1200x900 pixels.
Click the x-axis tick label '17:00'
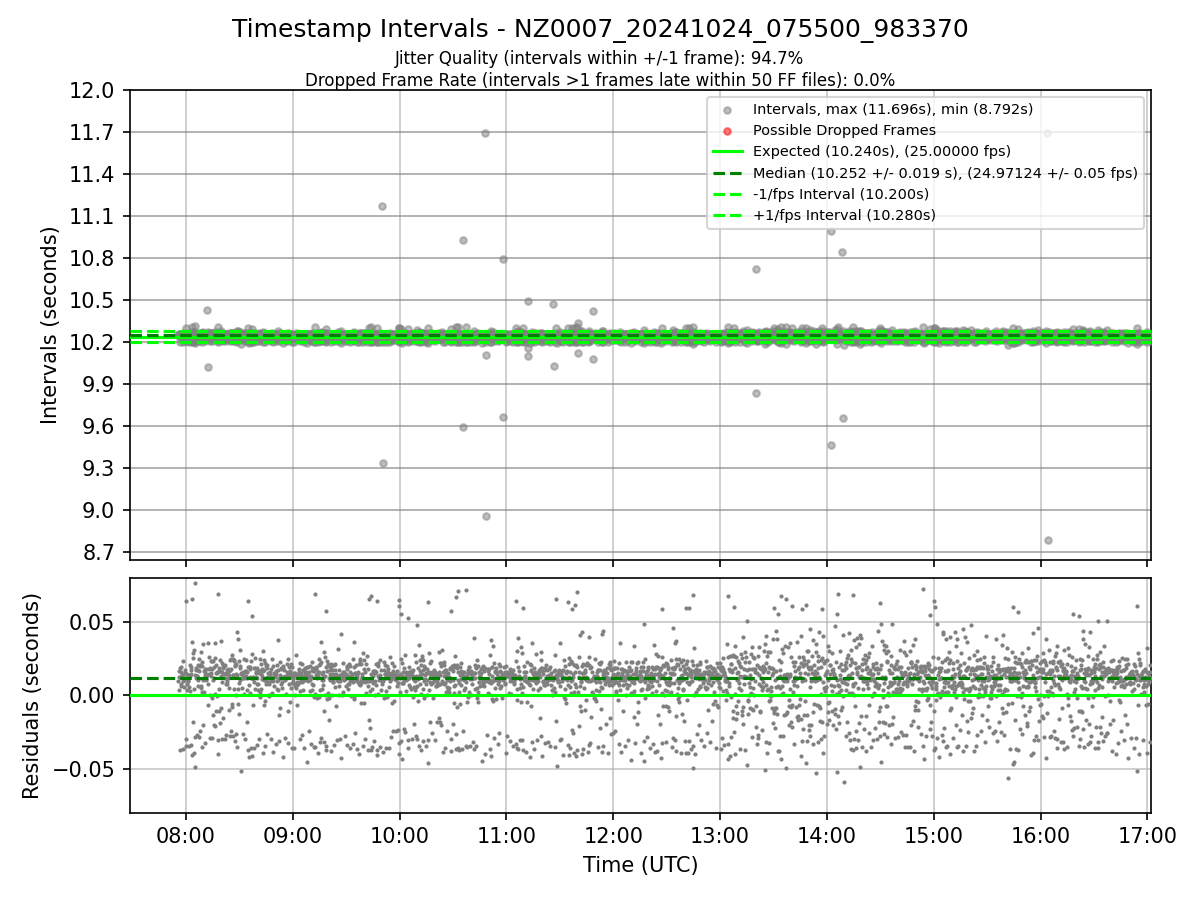tap(1147, 835)
